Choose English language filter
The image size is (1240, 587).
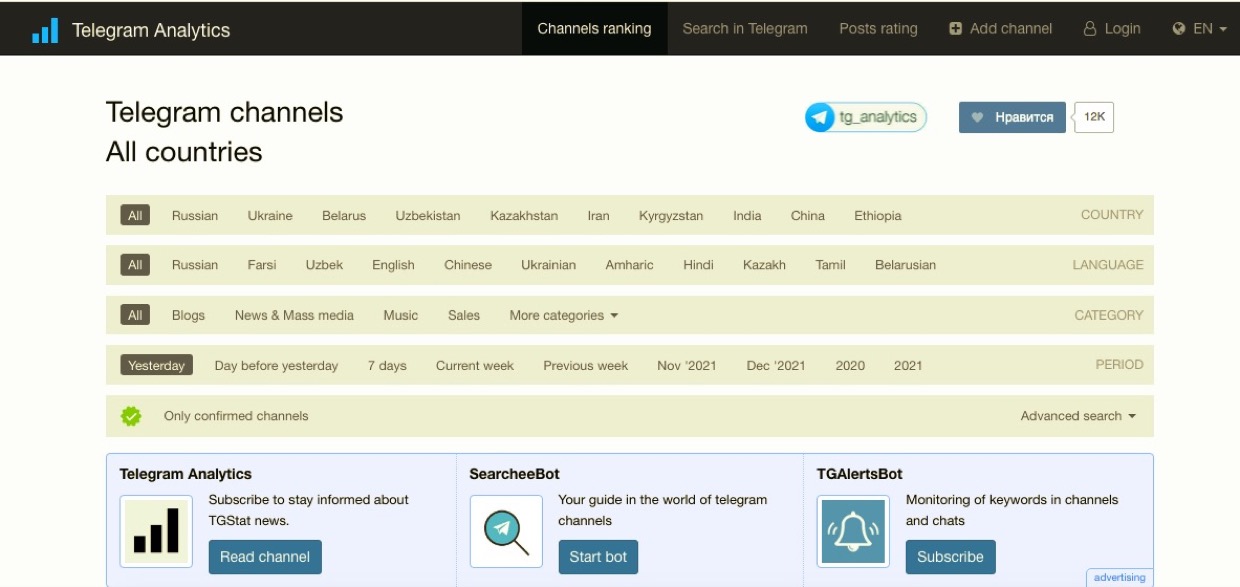(x=393, y=265)
